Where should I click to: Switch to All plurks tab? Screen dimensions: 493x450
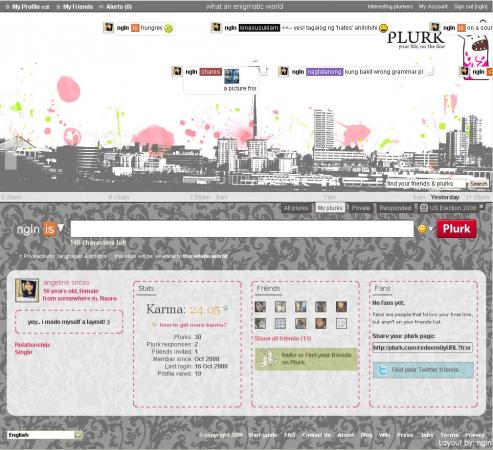[x=296, y=208]
